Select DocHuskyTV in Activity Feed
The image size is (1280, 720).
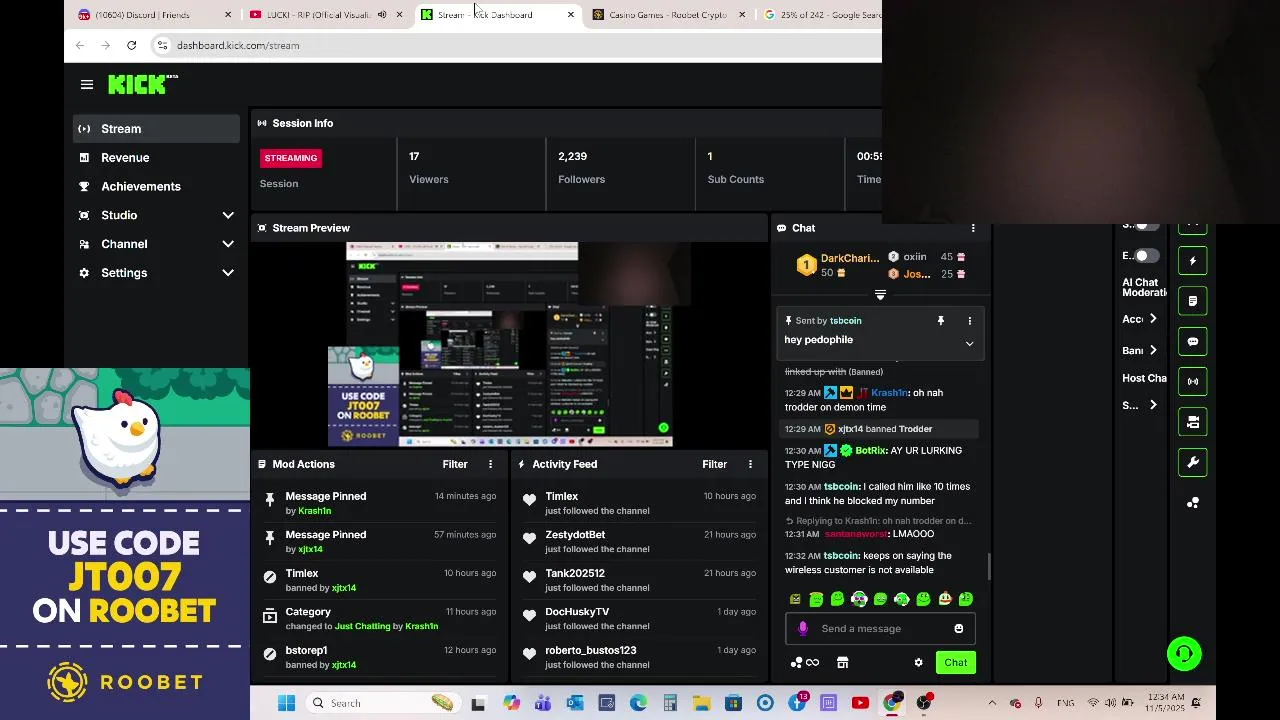coord(638,618)
